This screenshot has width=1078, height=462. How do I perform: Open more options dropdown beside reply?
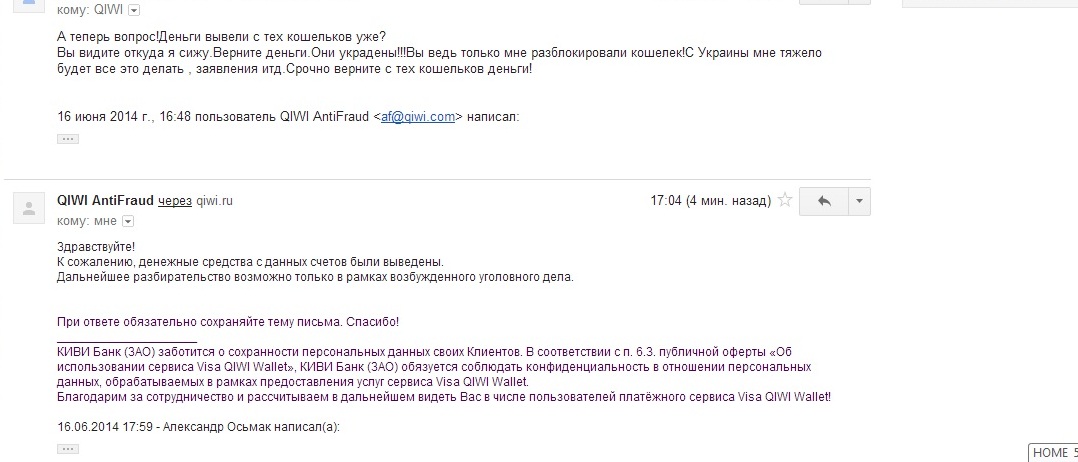pos(859,201)
